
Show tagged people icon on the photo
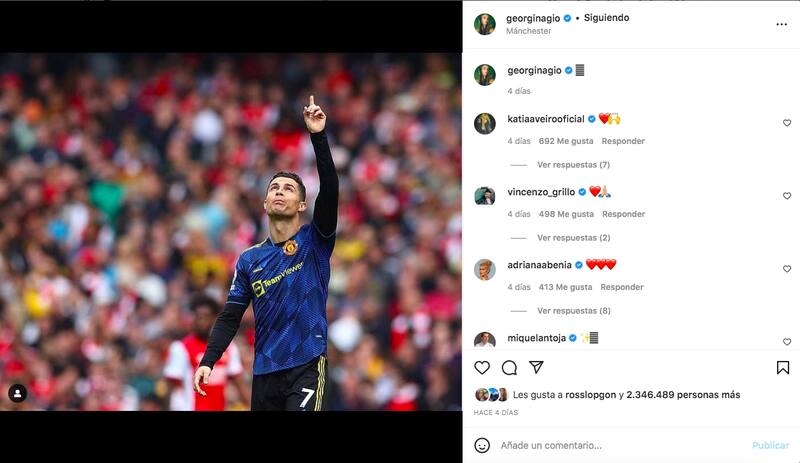pos(17,393)
